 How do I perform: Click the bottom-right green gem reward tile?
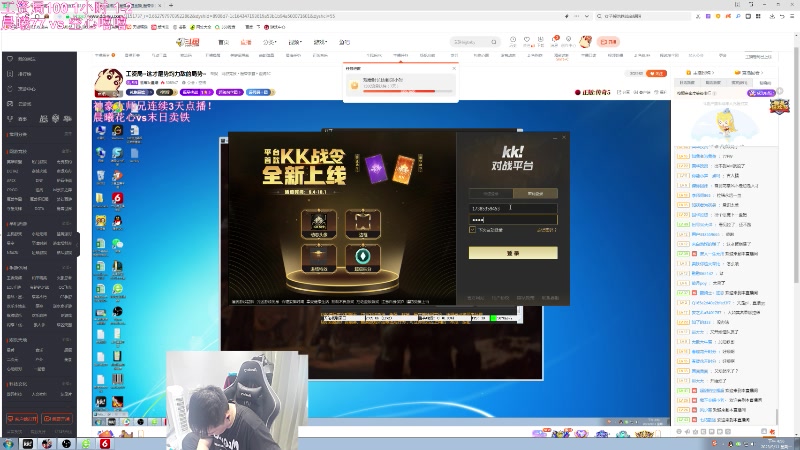363,258
